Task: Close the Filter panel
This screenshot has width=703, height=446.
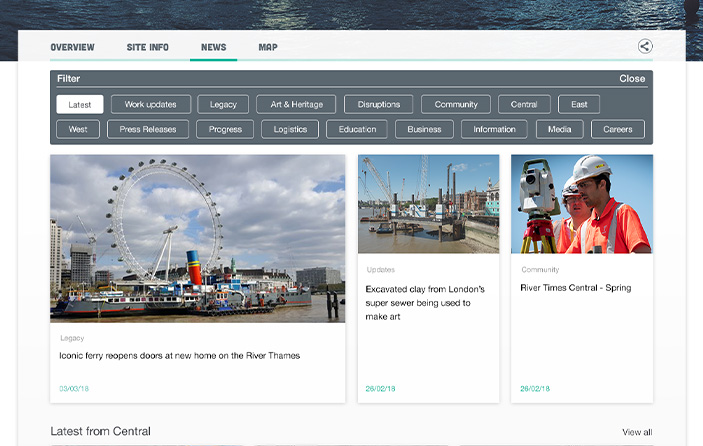Action: (x=632, y=79)
